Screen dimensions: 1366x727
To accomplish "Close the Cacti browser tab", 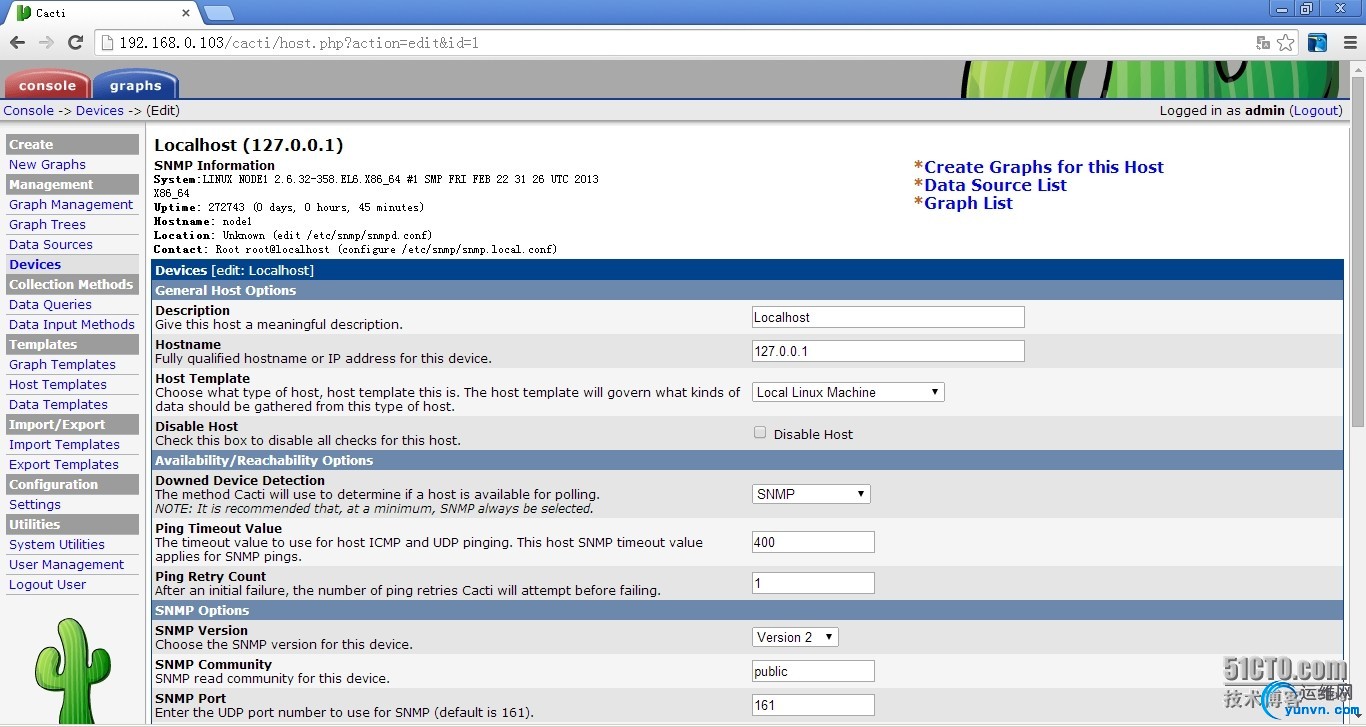I will (x=187, y=13).
